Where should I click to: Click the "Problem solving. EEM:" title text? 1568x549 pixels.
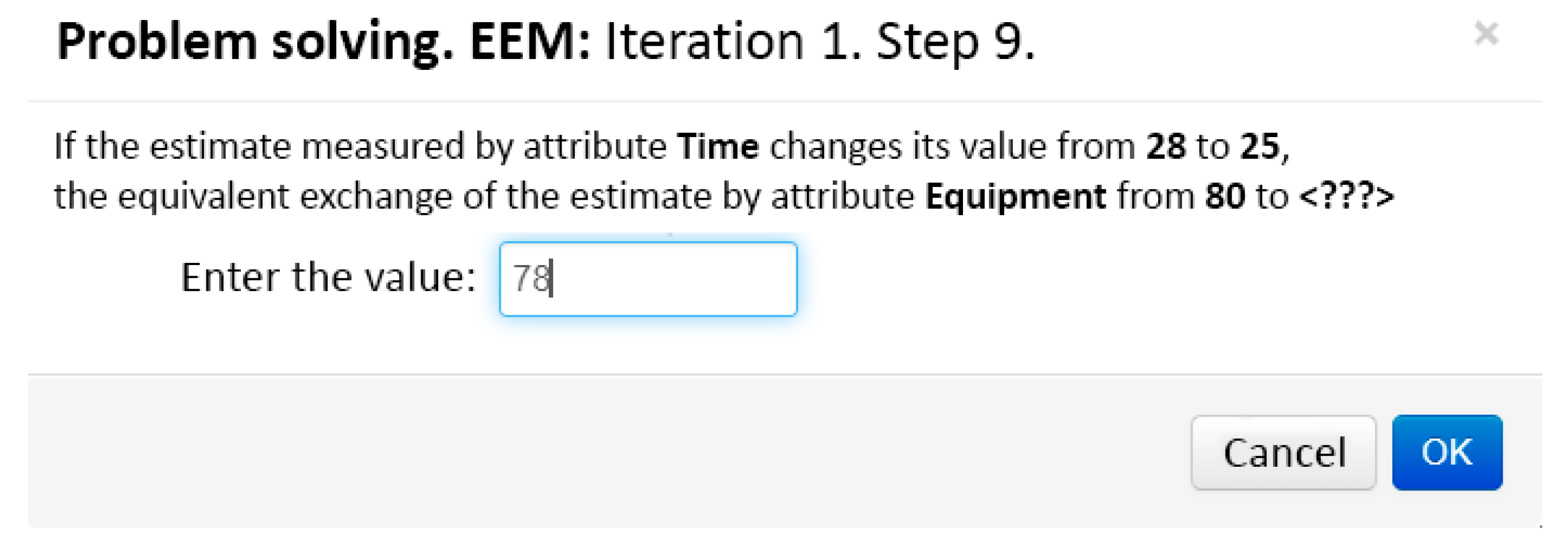tap(323, 42)
